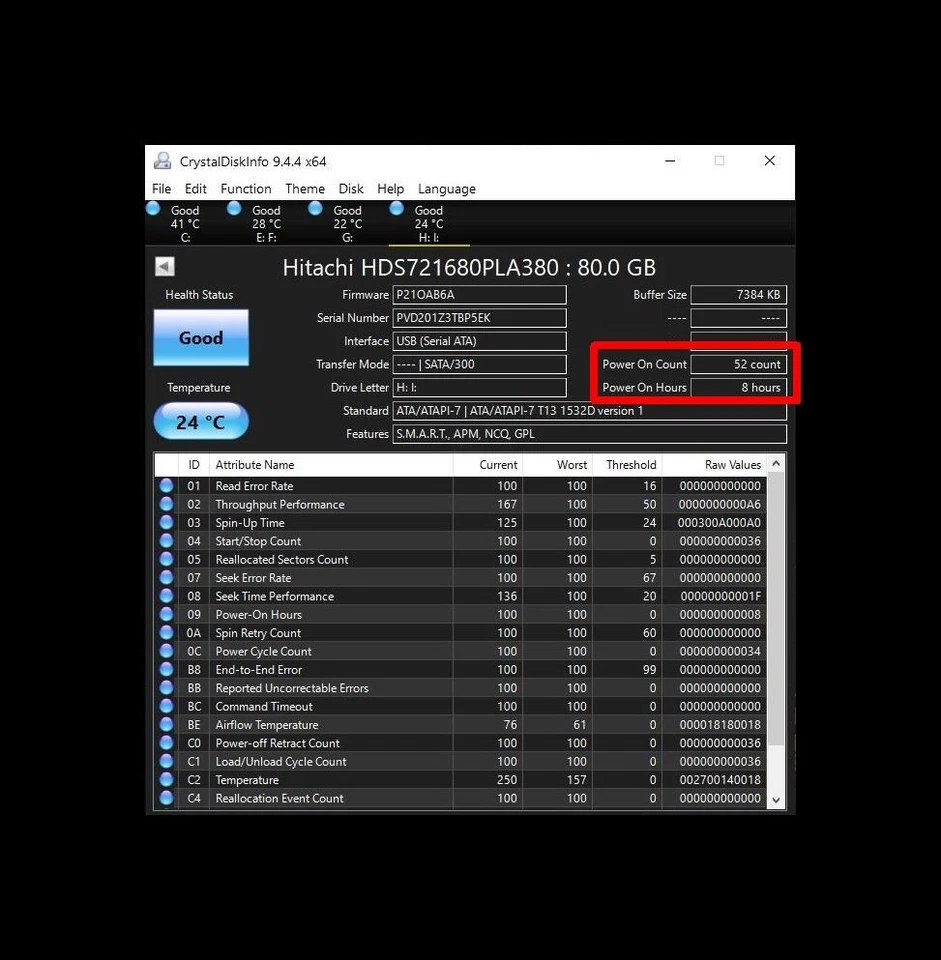Image resolution: width=941 pixels, height=960 pixels.
Task: Click the Standard field ATA/ATAPI-7
Action: [589, 411]
